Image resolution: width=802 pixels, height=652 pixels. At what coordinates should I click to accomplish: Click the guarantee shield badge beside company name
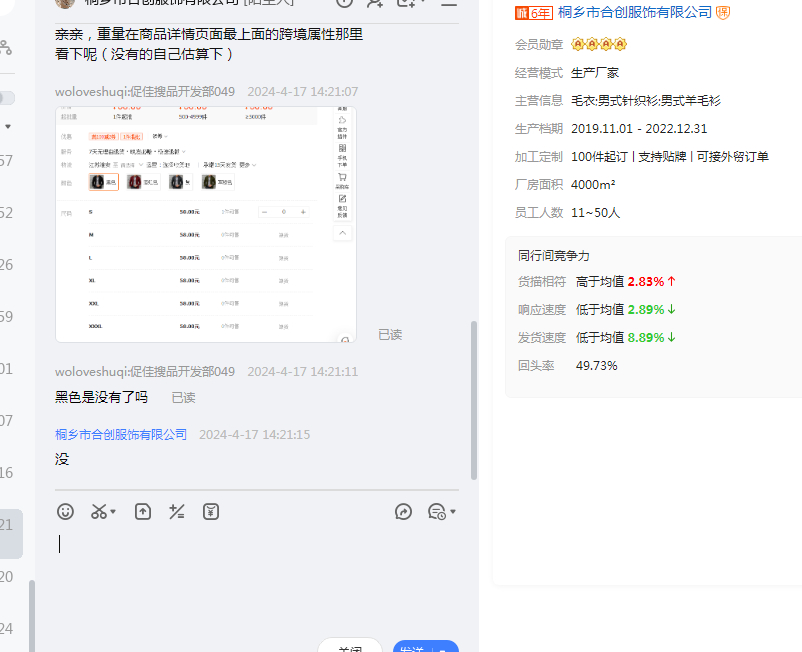click(723, 13)
